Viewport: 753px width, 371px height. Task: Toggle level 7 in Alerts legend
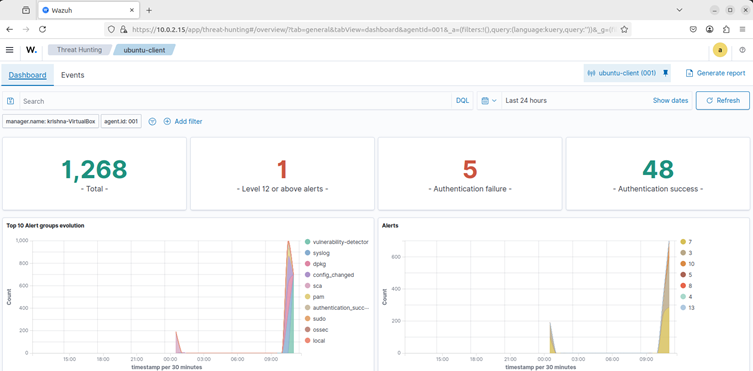click(x=686, y=242)
